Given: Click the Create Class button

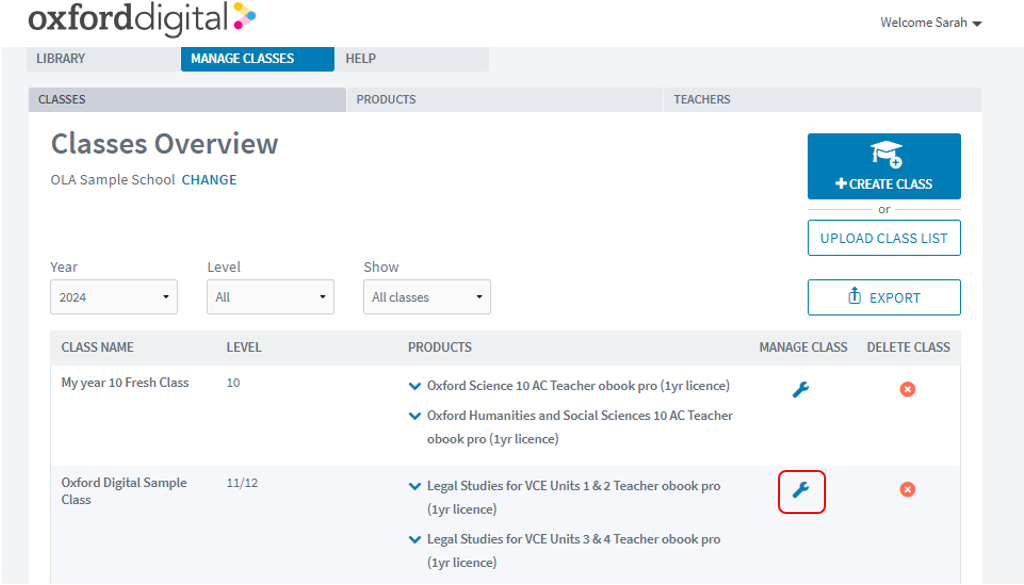Looking at the screenshot, I should click(x=884, y=166).
